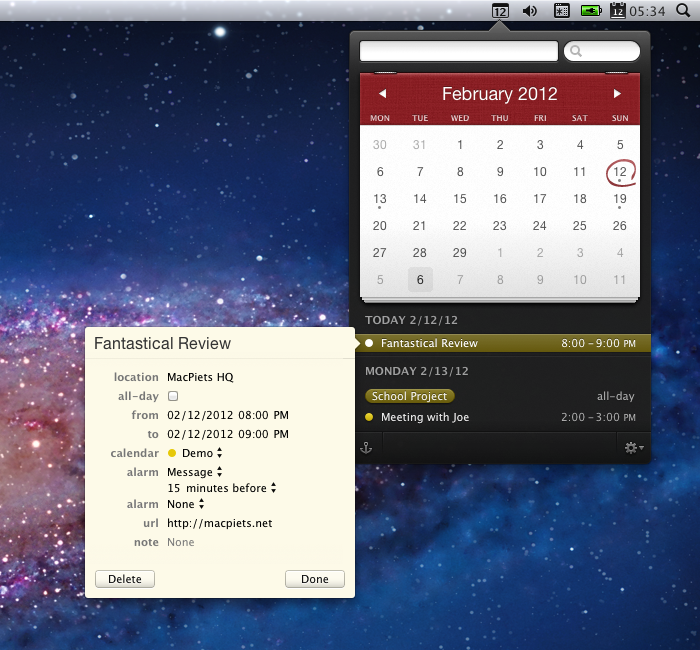Image resolution: width=700 pixels, height=650 pixels.
Task: Click the yellow Demo calendar color dot
Action: pyautogui.click(x=172, y=453)
